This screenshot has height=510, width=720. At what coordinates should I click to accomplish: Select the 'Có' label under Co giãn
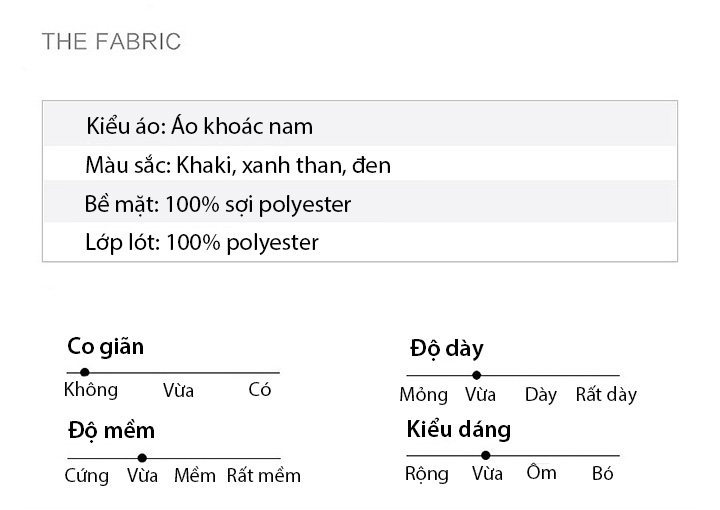(260, 389)
